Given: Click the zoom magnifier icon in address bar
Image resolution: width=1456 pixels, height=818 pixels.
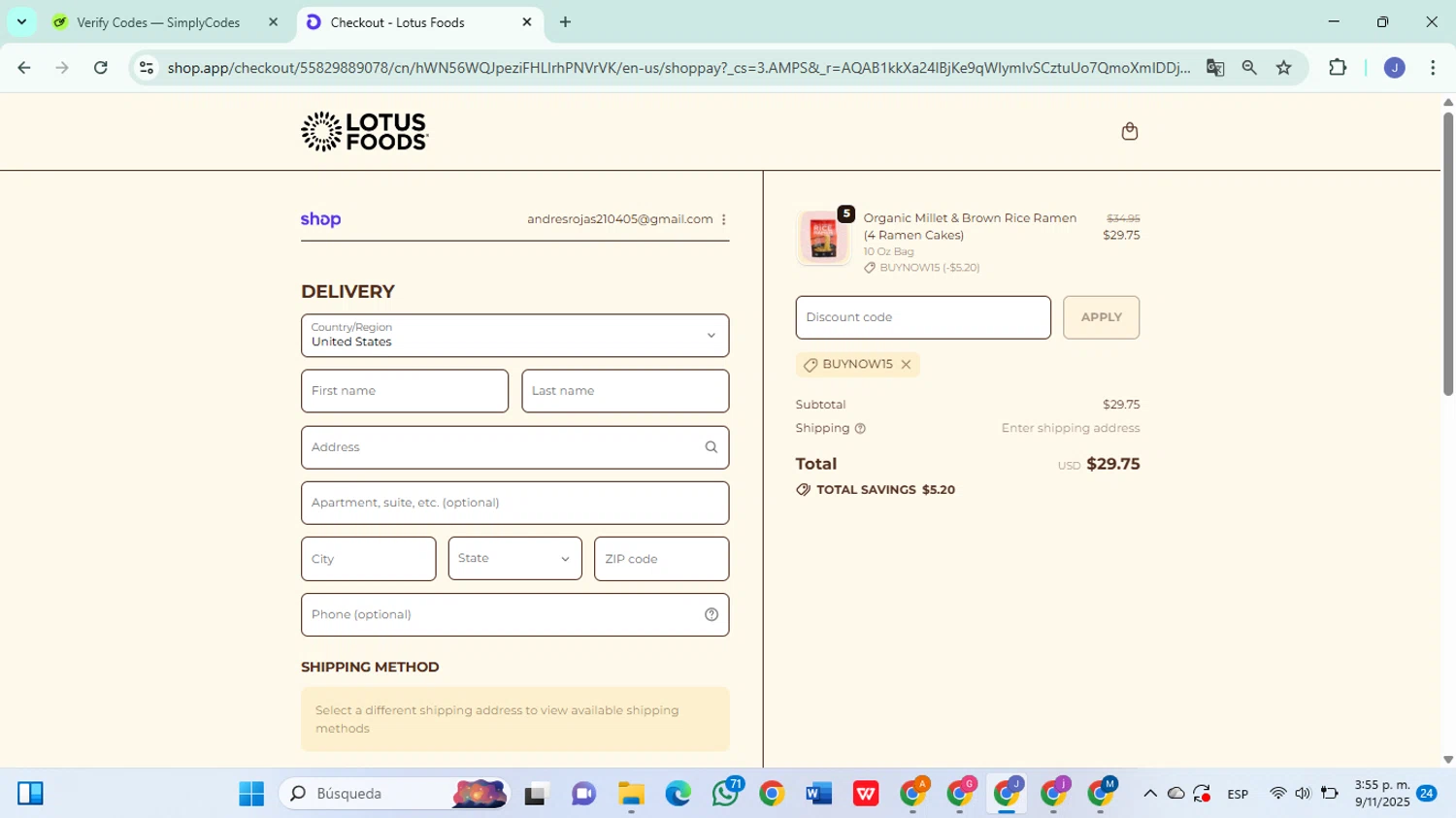Looking at the screenshot, I should tap(1249, 68).
